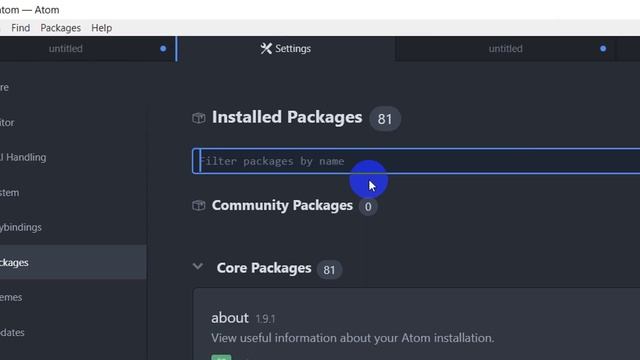Open the URI Handling sidebar item
Screen dimensions: 640x360
pyautogui.click(x=23, y=157)
